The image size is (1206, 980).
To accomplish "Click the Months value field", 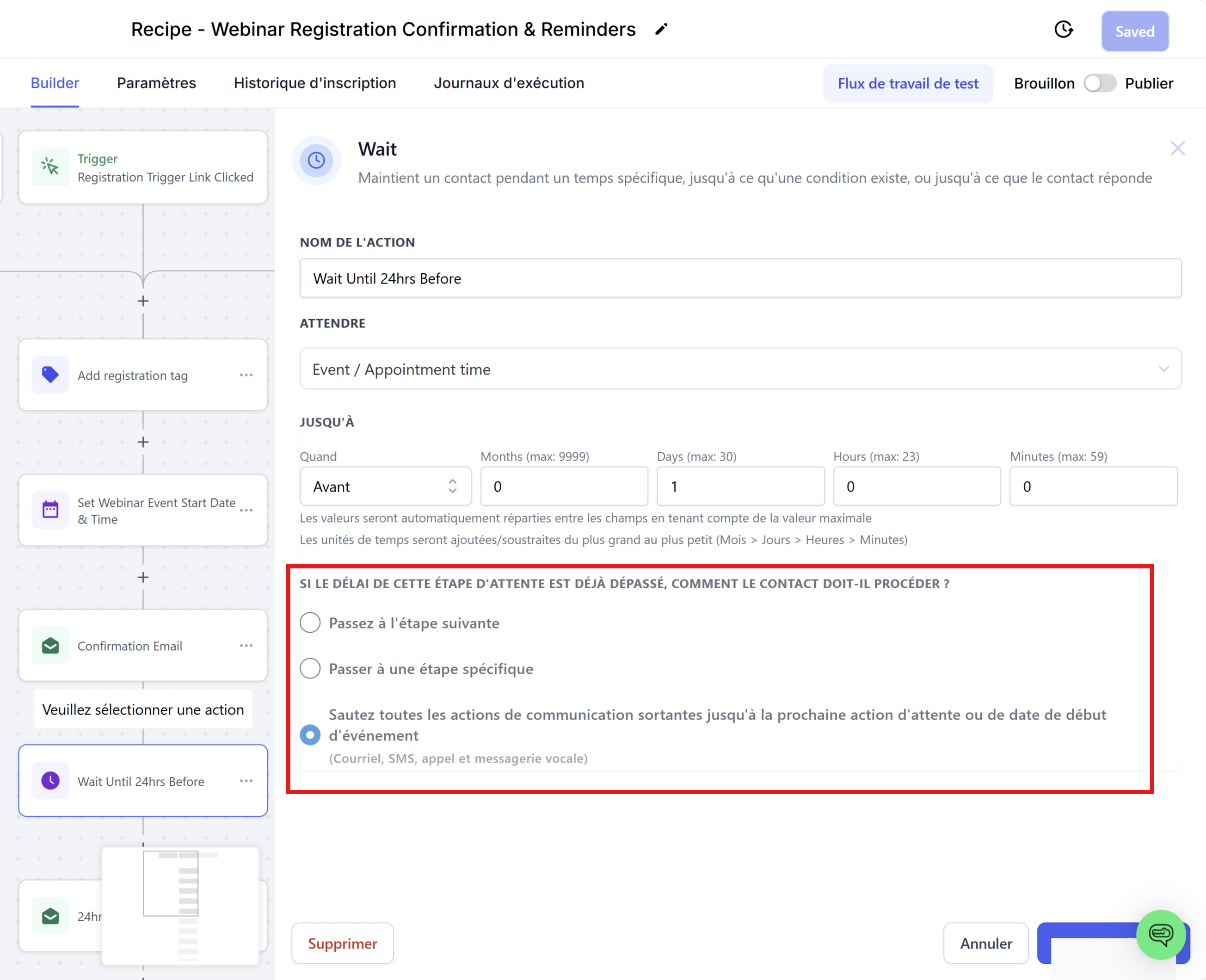I will [564, 486].
